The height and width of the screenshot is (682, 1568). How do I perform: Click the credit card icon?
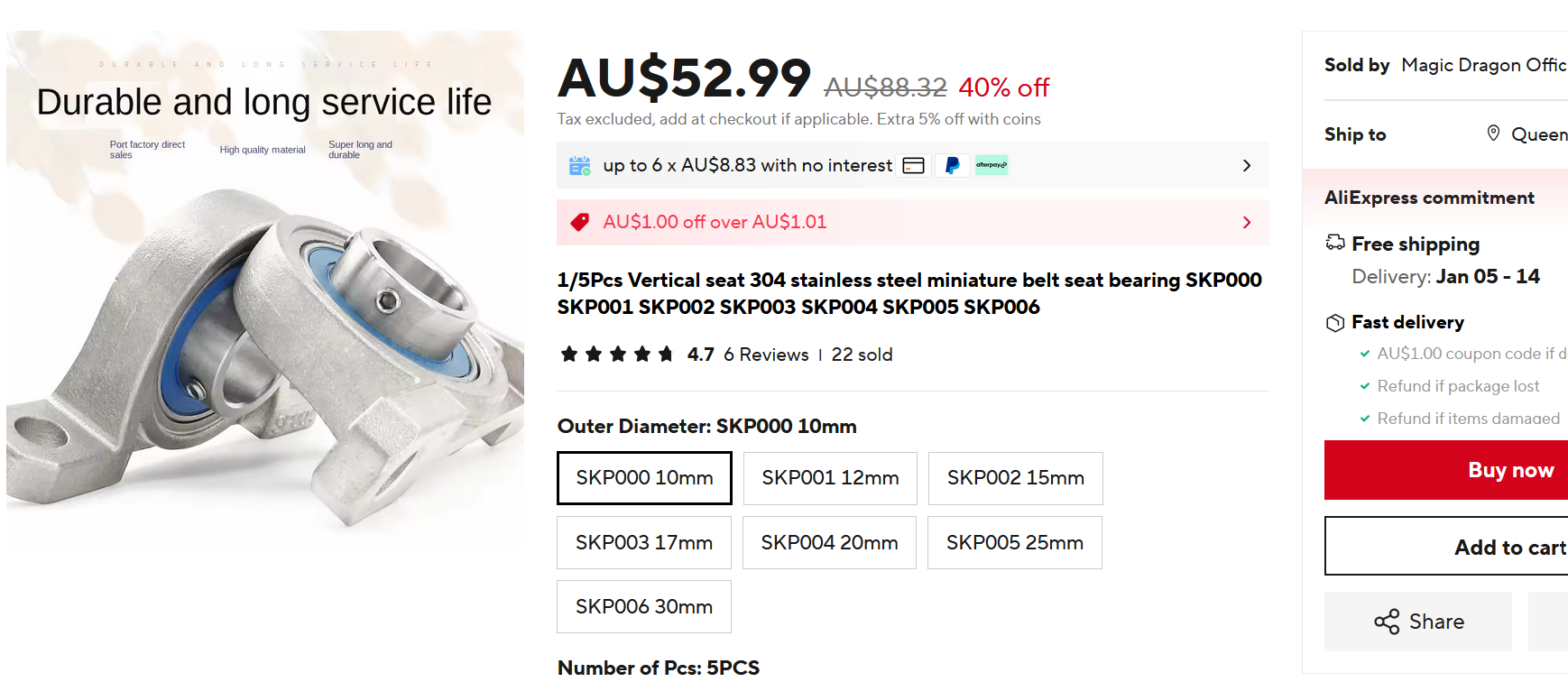click(914, 165)
